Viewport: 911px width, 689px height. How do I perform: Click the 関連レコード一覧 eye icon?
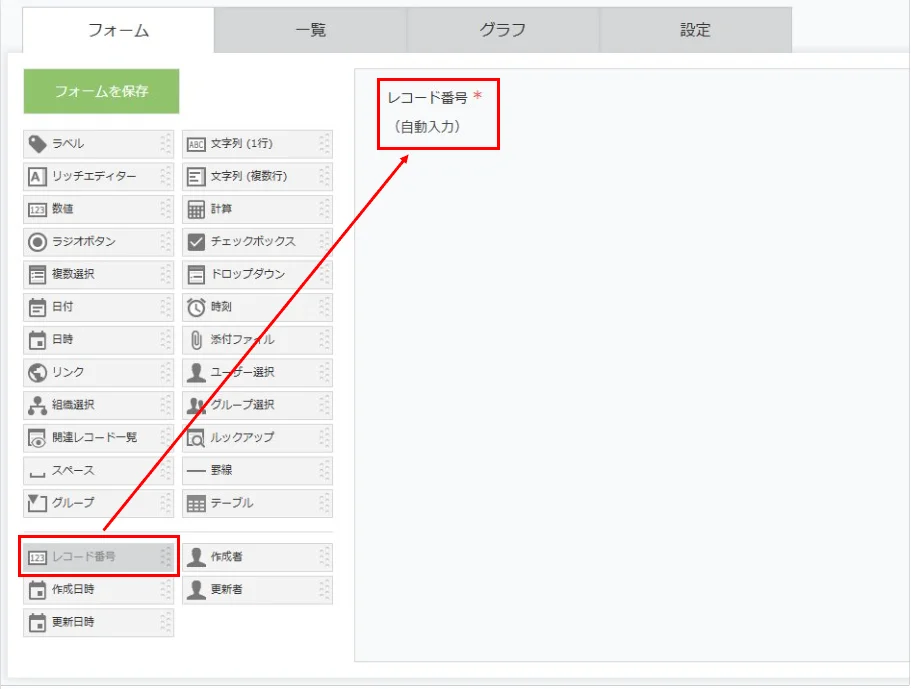pos(37,438)
